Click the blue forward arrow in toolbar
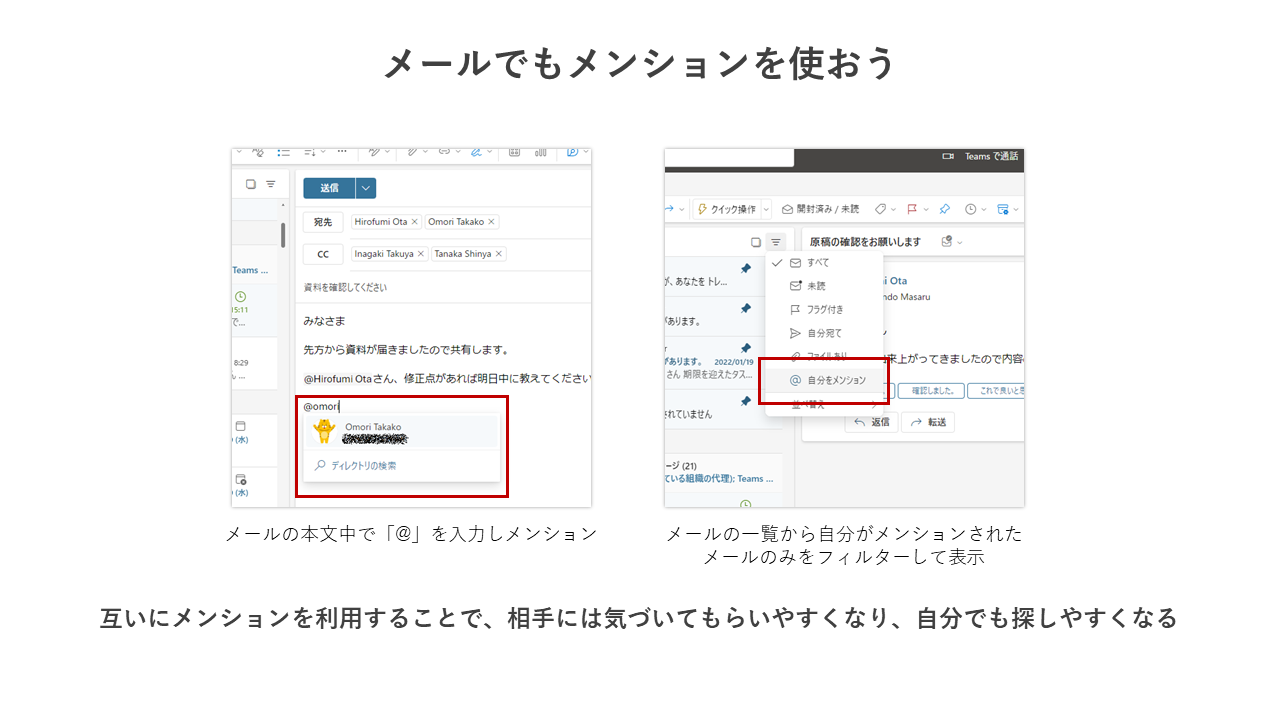This screenshot has width=1280, height=720. (x=668, y=209)
